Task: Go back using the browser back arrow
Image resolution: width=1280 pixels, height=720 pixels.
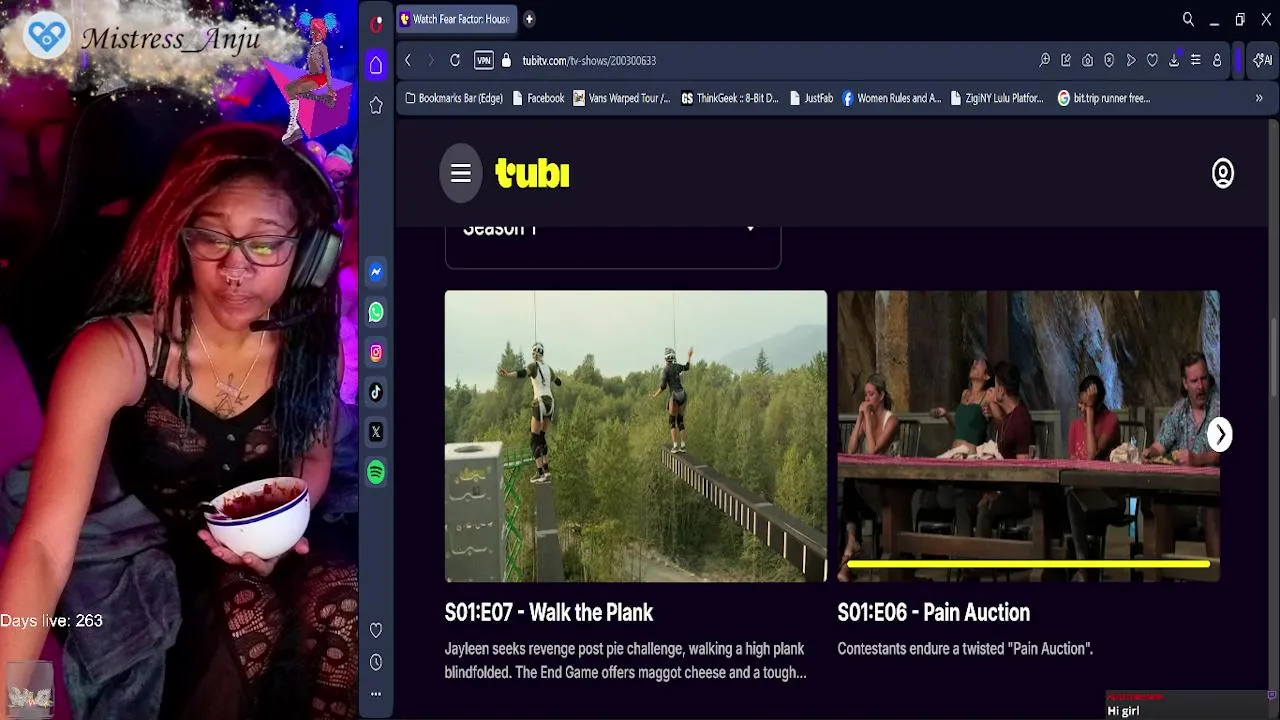Action: [x=408, y=60]
